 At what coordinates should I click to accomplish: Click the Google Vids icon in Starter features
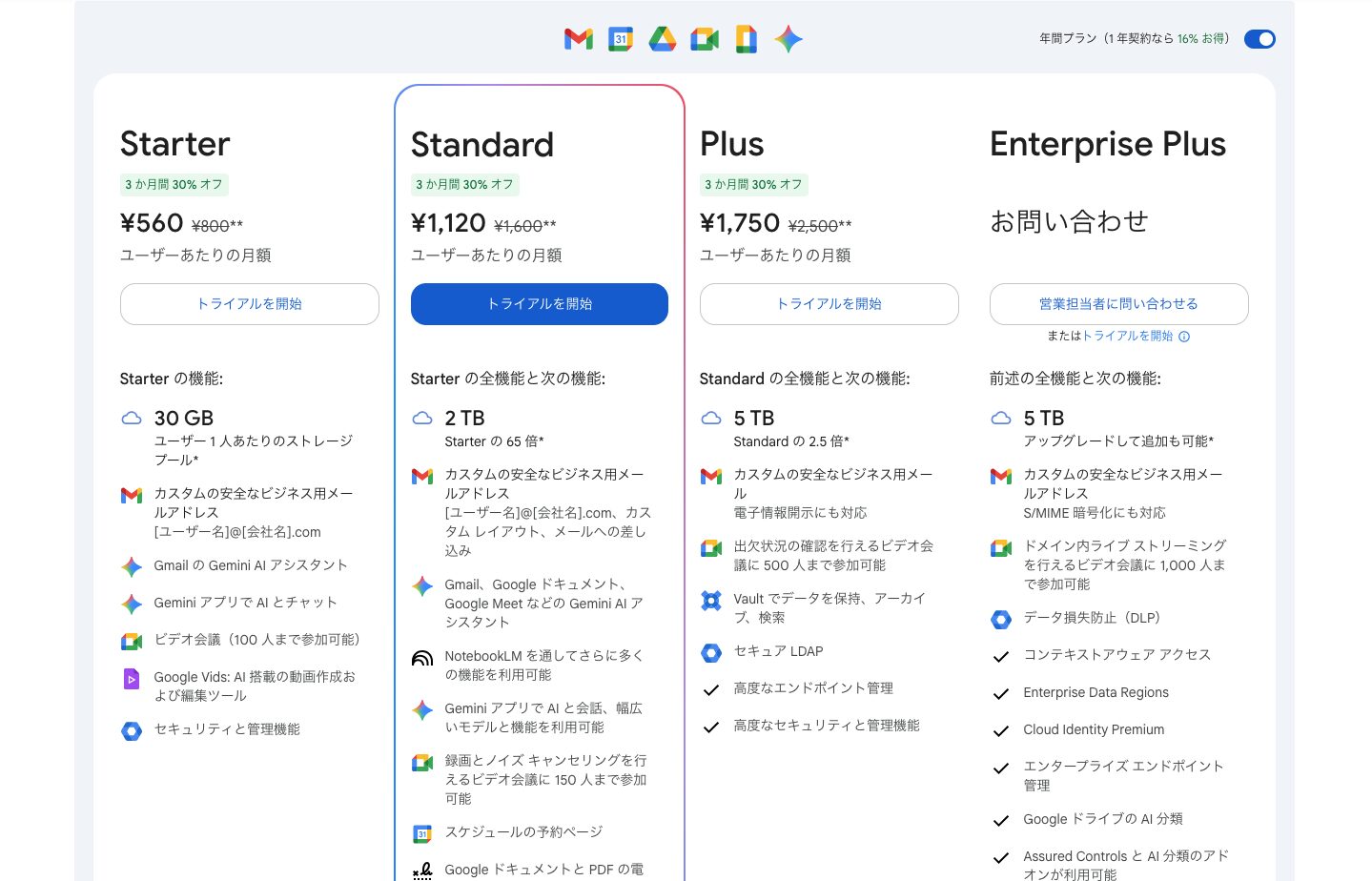pos(132,678)
